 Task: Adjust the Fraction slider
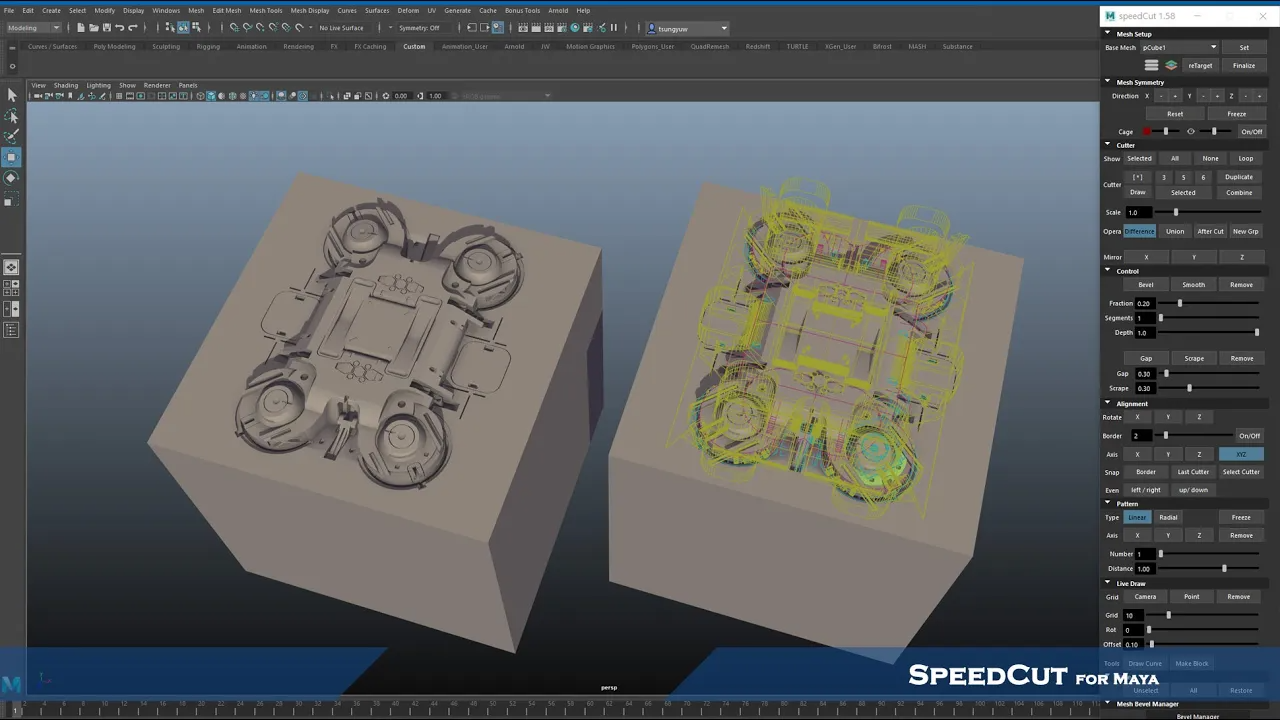[1207, 303]
